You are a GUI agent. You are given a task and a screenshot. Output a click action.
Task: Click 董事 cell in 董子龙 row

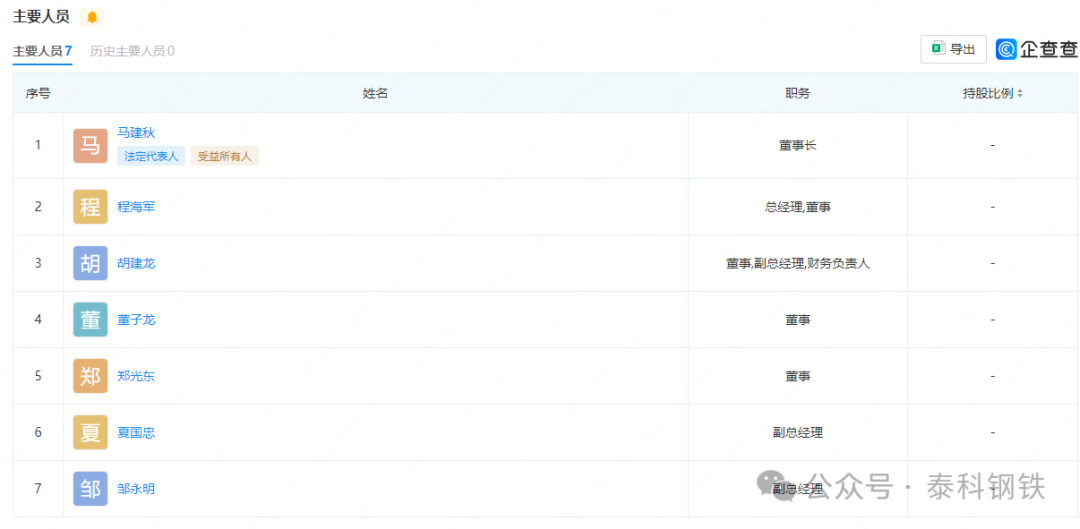[798, 320]
